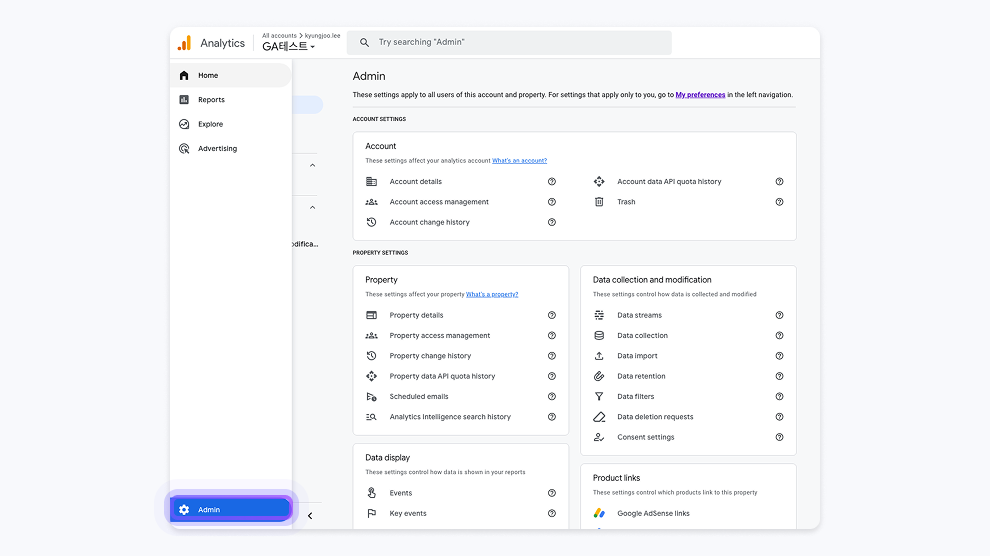Select the Explore navigation item
Screen dimensions: 990x556
[210, 124]
